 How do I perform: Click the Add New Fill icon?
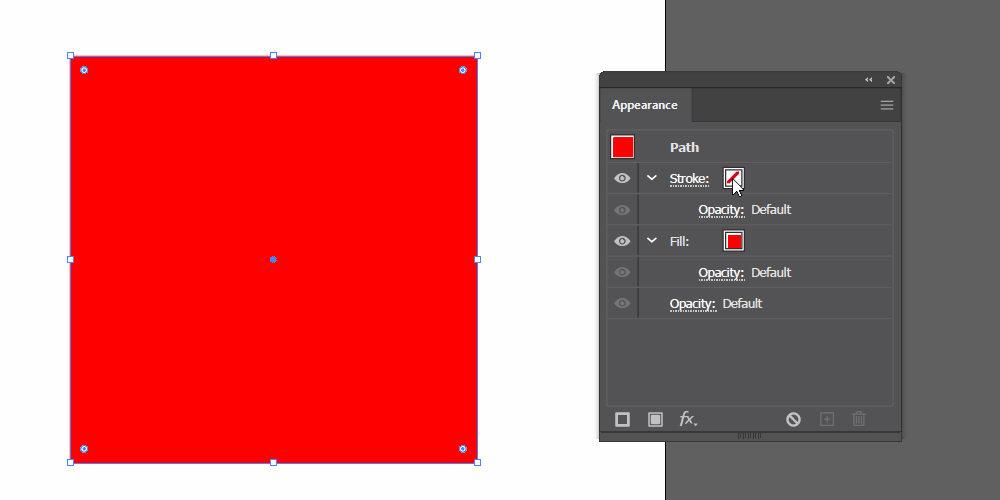tap(655, 419)
